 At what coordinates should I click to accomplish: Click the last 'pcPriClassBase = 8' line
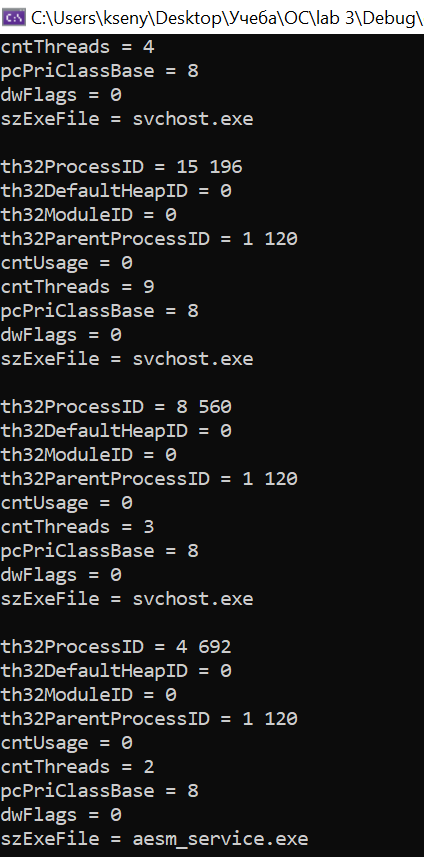pos(99,791)
